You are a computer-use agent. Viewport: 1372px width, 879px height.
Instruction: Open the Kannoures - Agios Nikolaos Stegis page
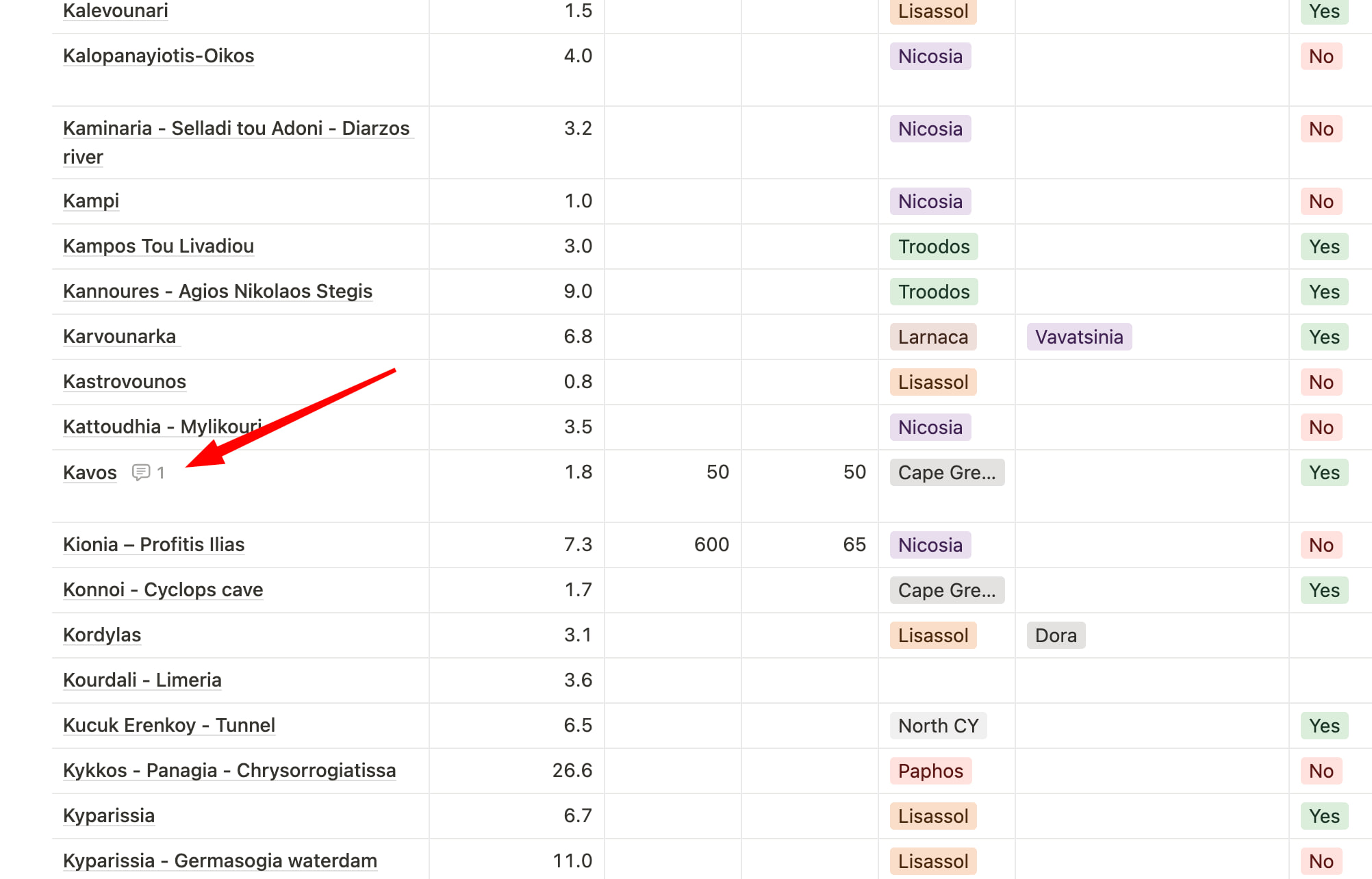(217, 291)
